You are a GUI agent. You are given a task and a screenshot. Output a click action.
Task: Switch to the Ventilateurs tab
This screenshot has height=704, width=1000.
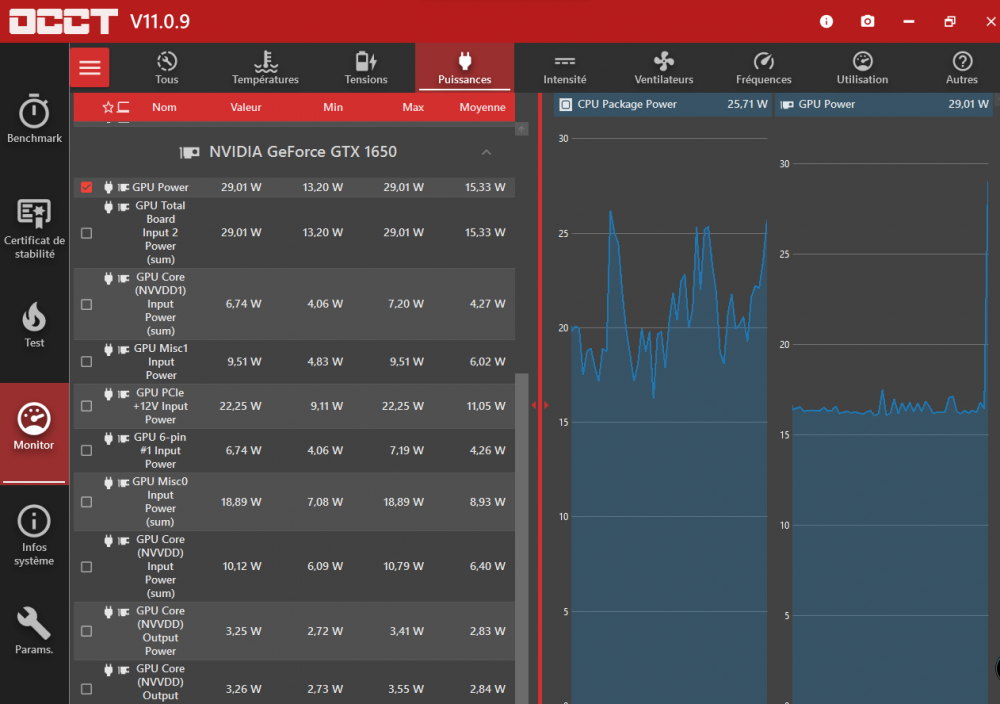663,68
